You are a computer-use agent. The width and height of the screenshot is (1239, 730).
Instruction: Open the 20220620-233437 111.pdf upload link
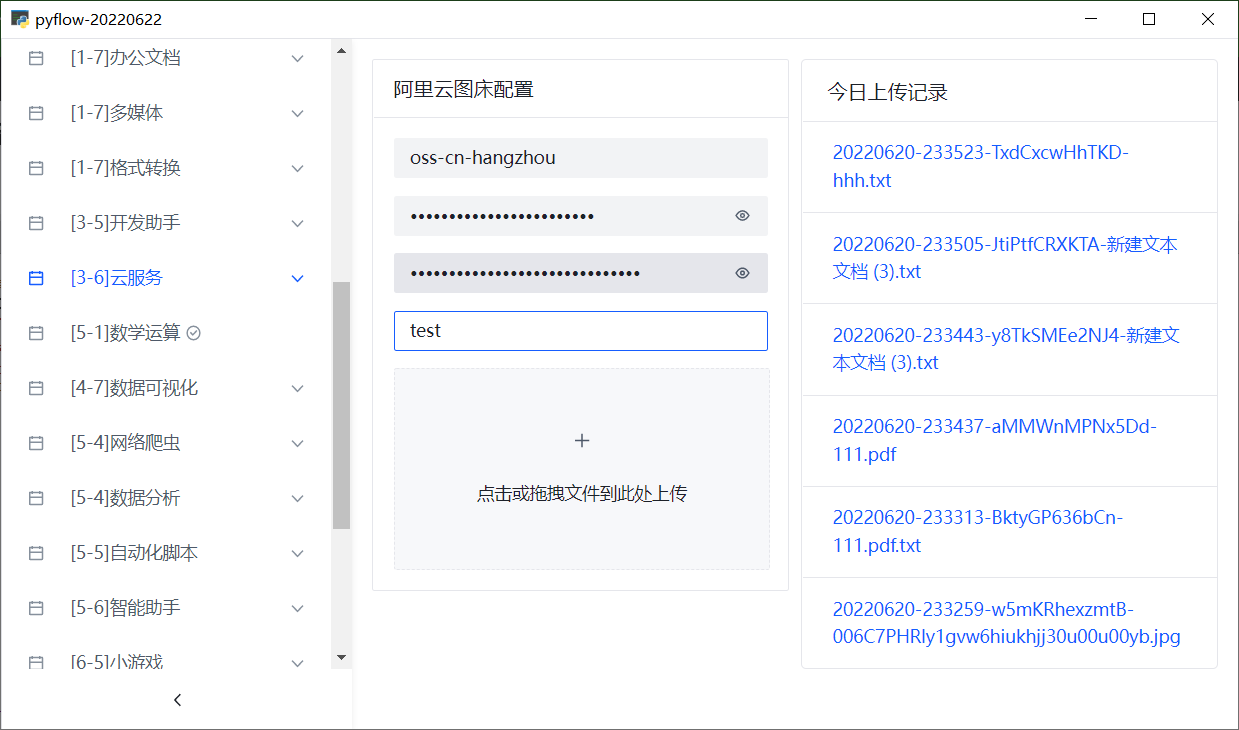tap(994, 441)
